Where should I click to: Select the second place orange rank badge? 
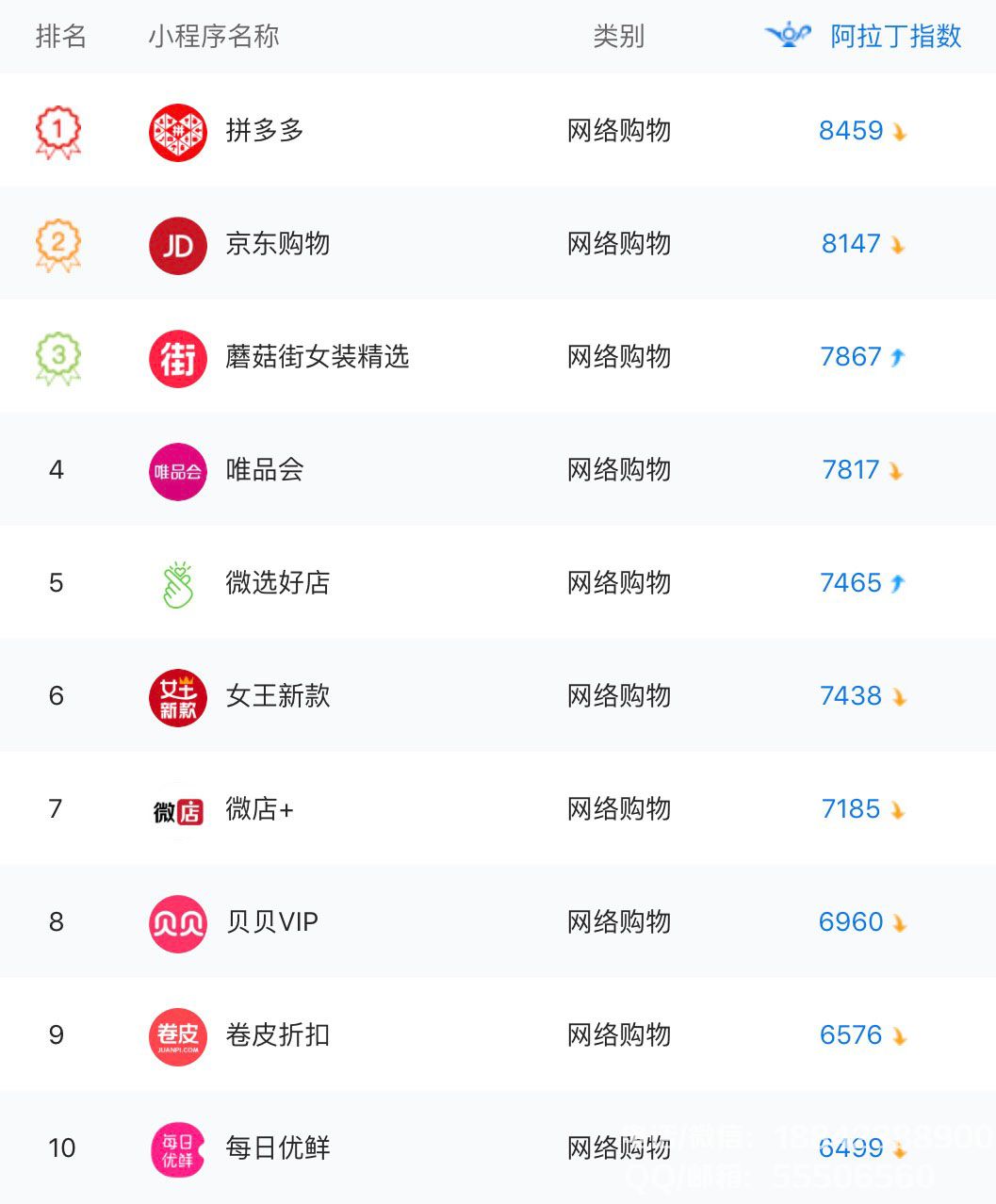pos(58,245)
